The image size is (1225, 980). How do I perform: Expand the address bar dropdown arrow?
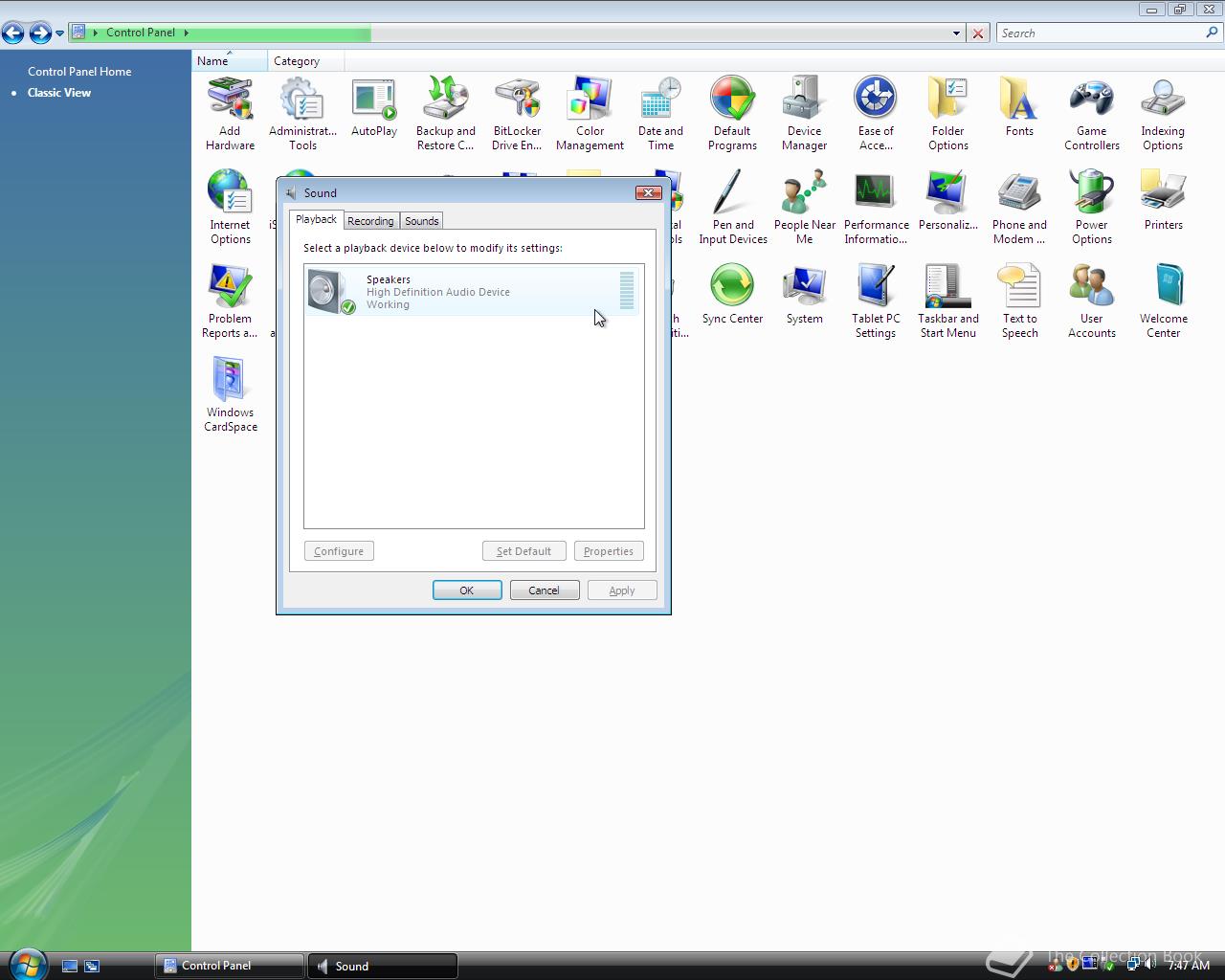point(956,33)
